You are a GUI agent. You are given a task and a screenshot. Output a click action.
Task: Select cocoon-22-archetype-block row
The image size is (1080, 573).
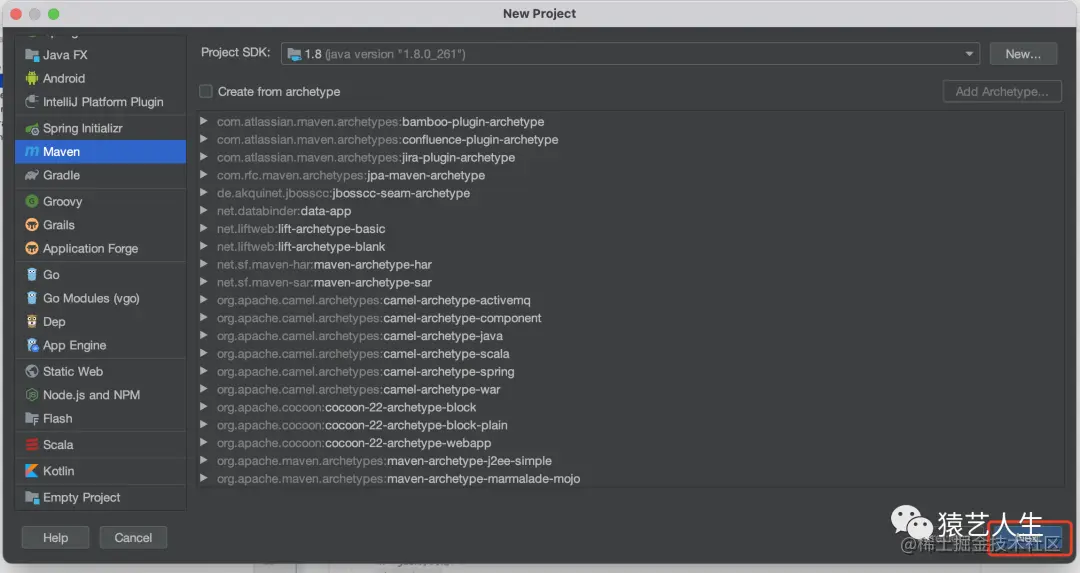[630, 408]
